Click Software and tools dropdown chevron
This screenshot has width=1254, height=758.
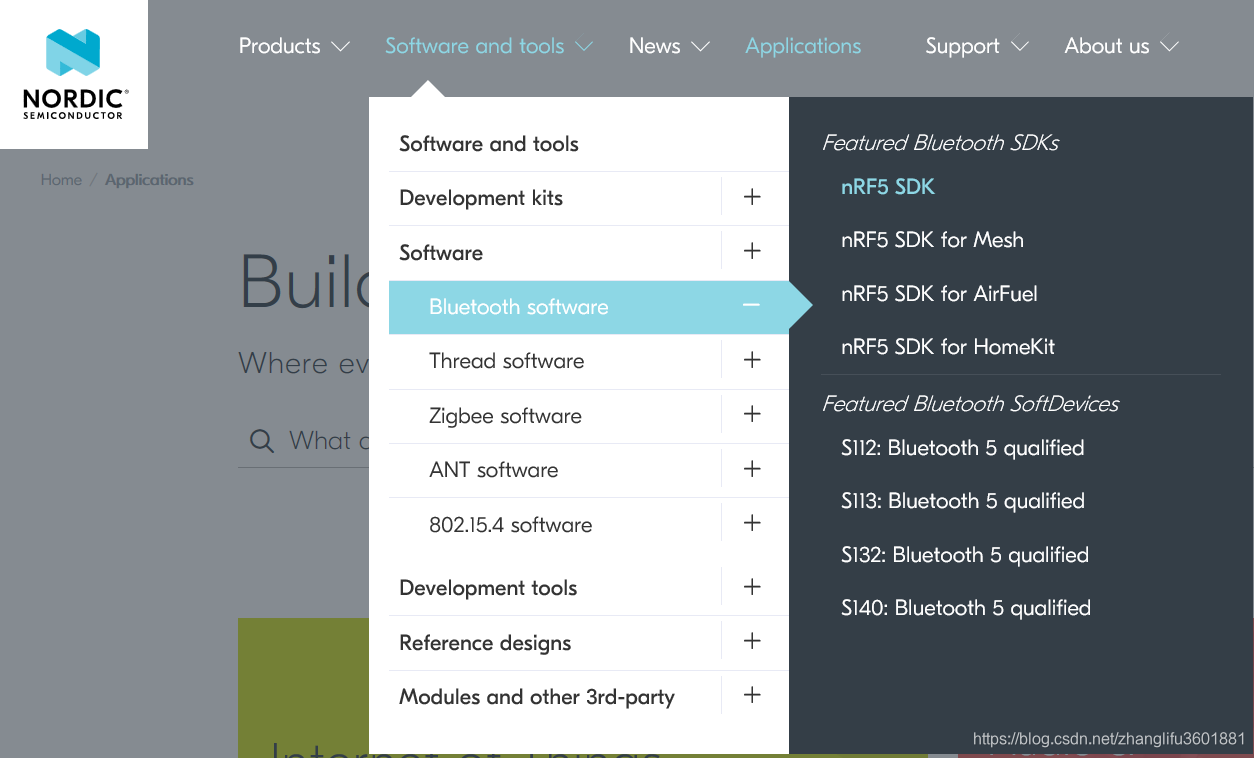584,47
